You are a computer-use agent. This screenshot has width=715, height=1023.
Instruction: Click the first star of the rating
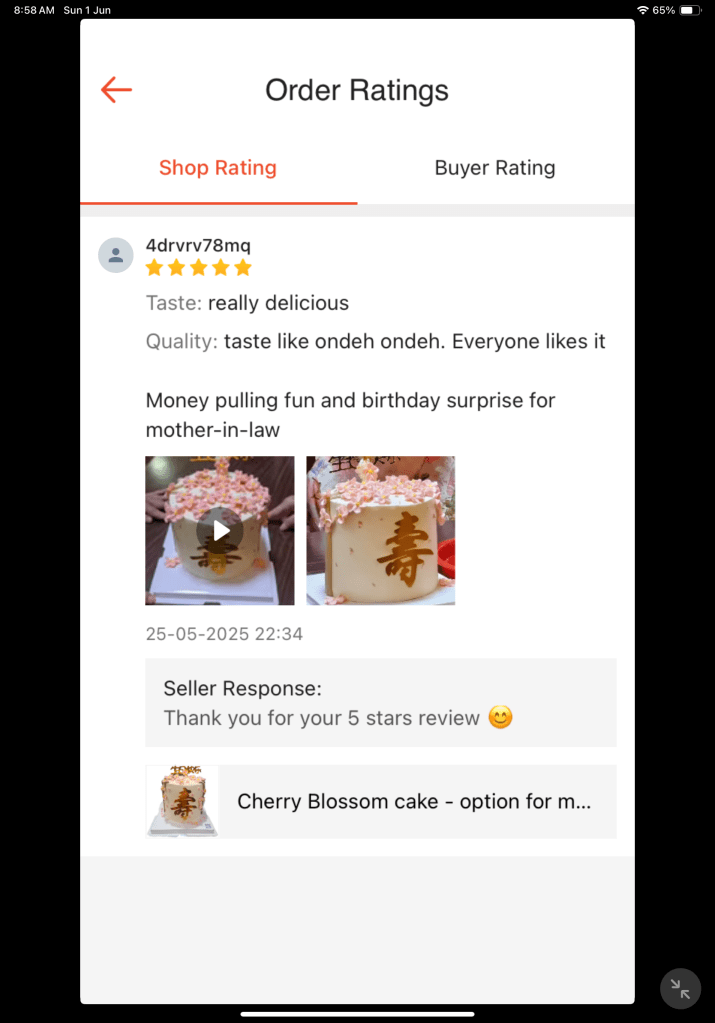(154, 267)
